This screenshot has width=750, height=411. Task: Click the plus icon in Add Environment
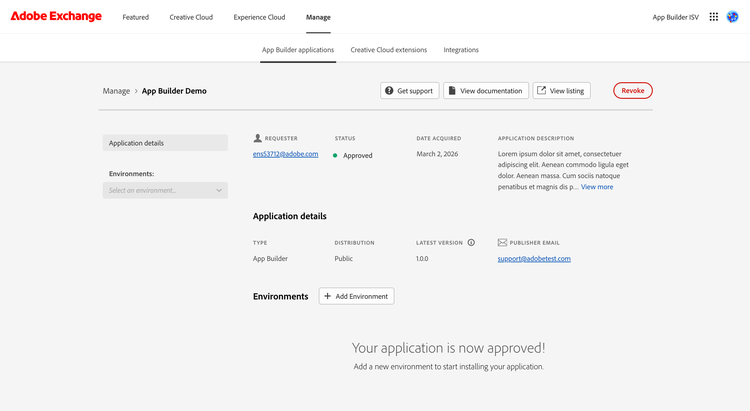[328, 296]
